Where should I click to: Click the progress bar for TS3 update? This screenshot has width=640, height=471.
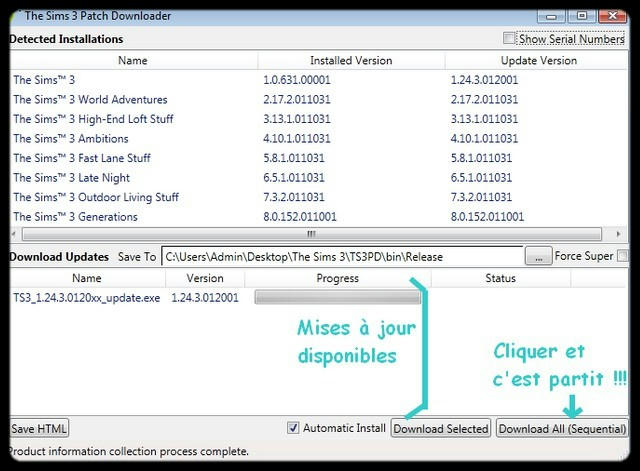tap(338, 297)
